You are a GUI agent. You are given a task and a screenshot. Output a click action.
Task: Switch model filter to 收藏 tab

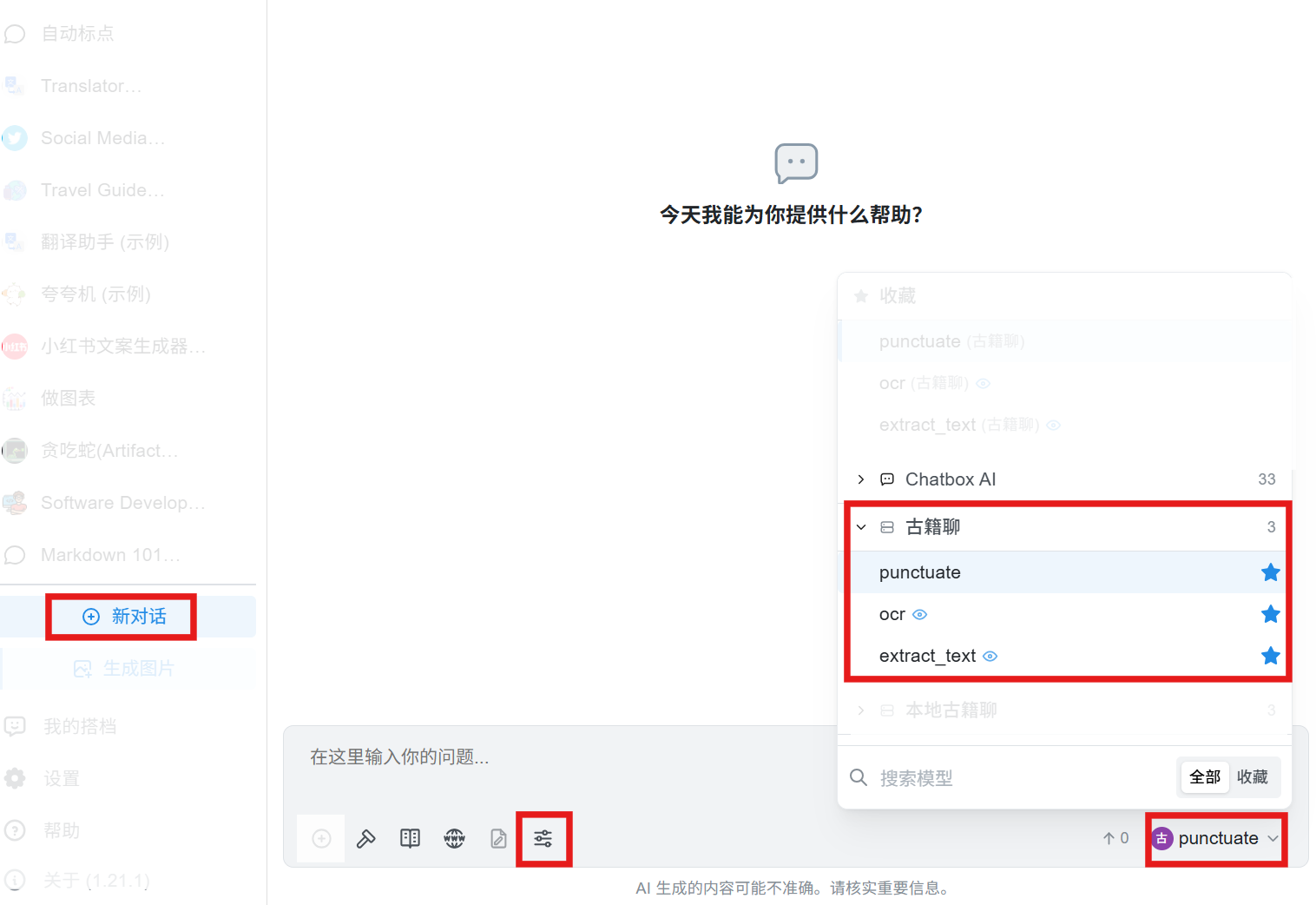[1253, 777]
